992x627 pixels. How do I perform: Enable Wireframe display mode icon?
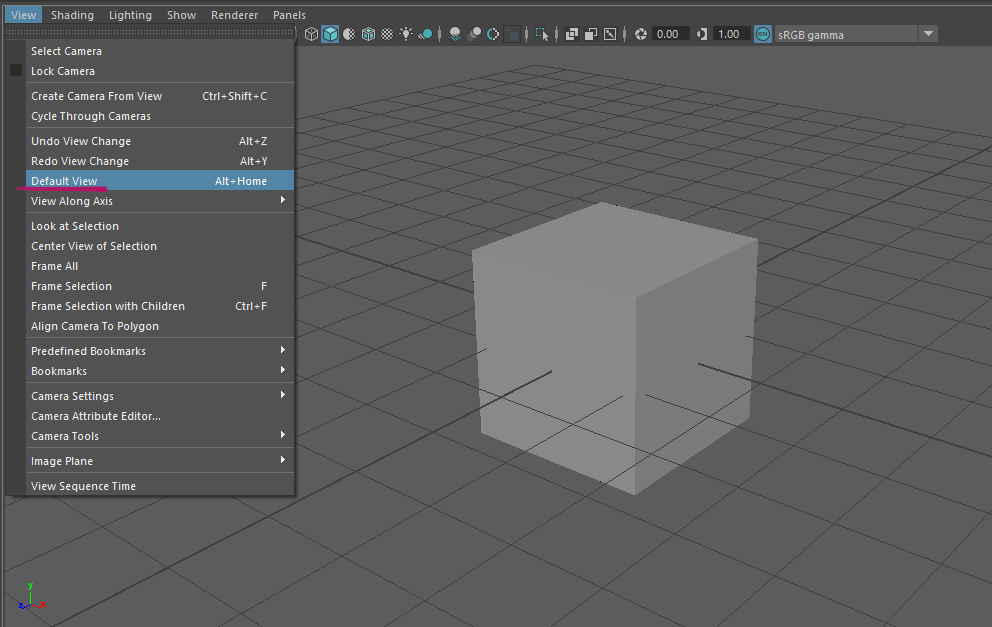pos(311,34)
